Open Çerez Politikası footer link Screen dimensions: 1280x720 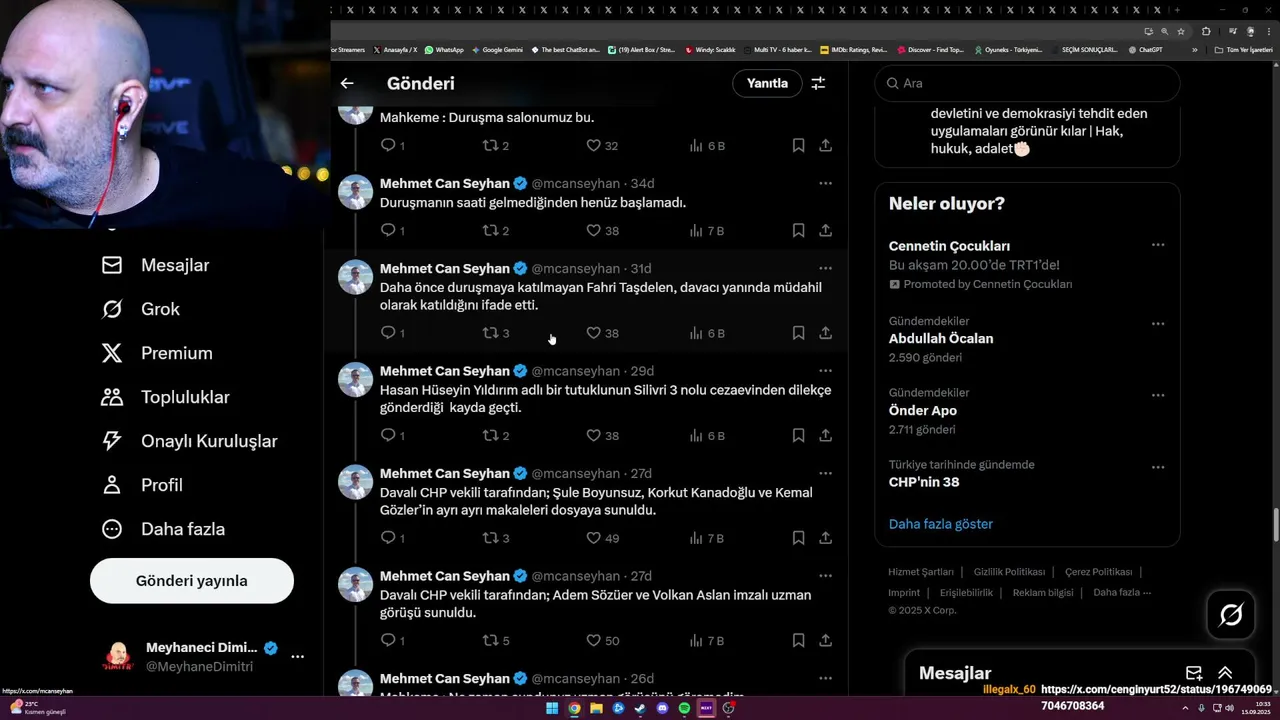(1098, 572)
